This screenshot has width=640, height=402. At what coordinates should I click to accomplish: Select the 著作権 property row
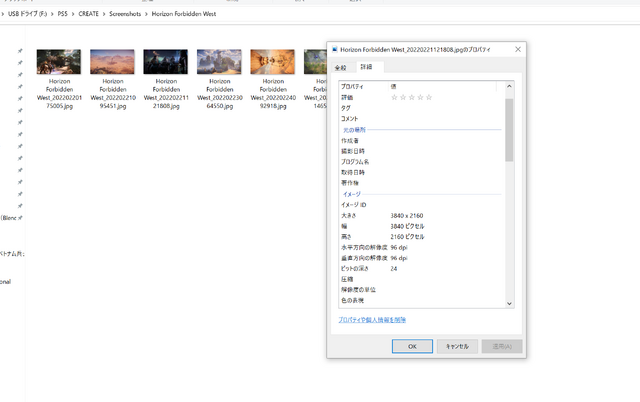tap(421, 183)
